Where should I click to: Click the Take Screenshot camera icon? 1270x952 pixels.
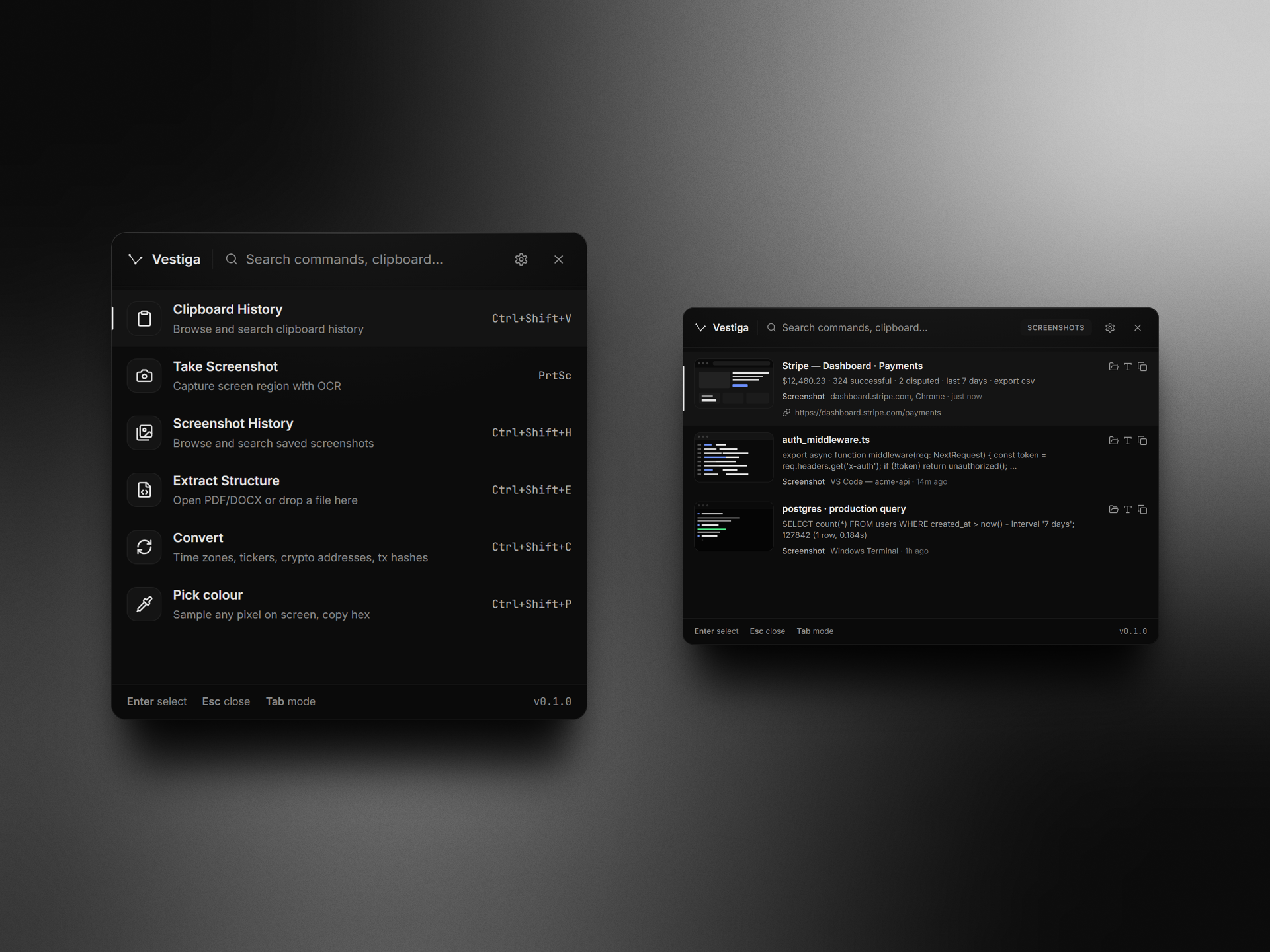pos(144,376)
